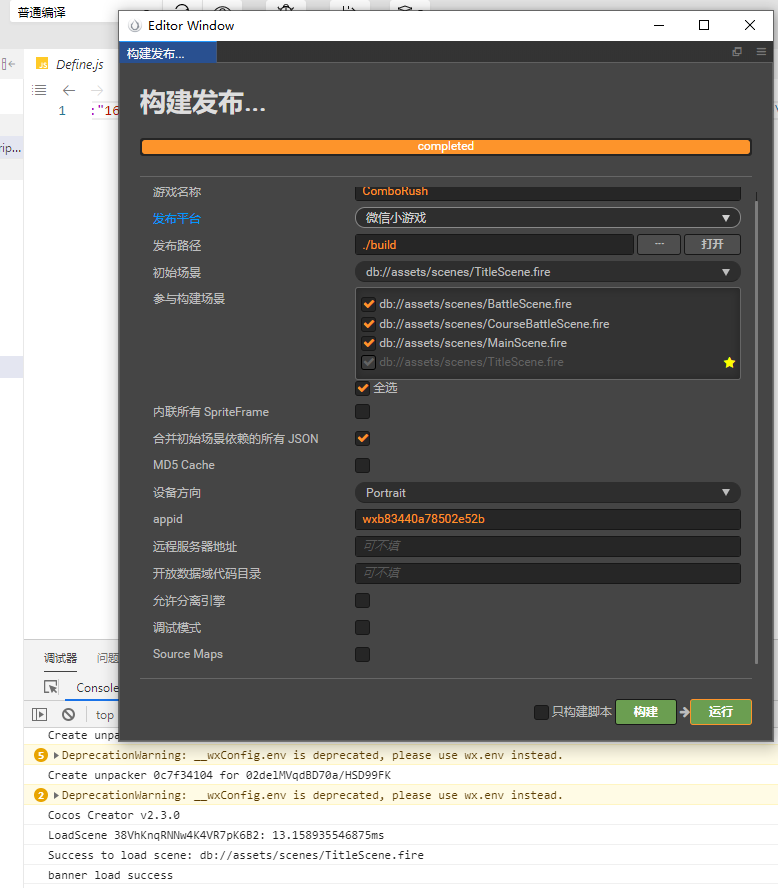
Task: Click the element inspector icon in debugger
Action: [50, 687]
